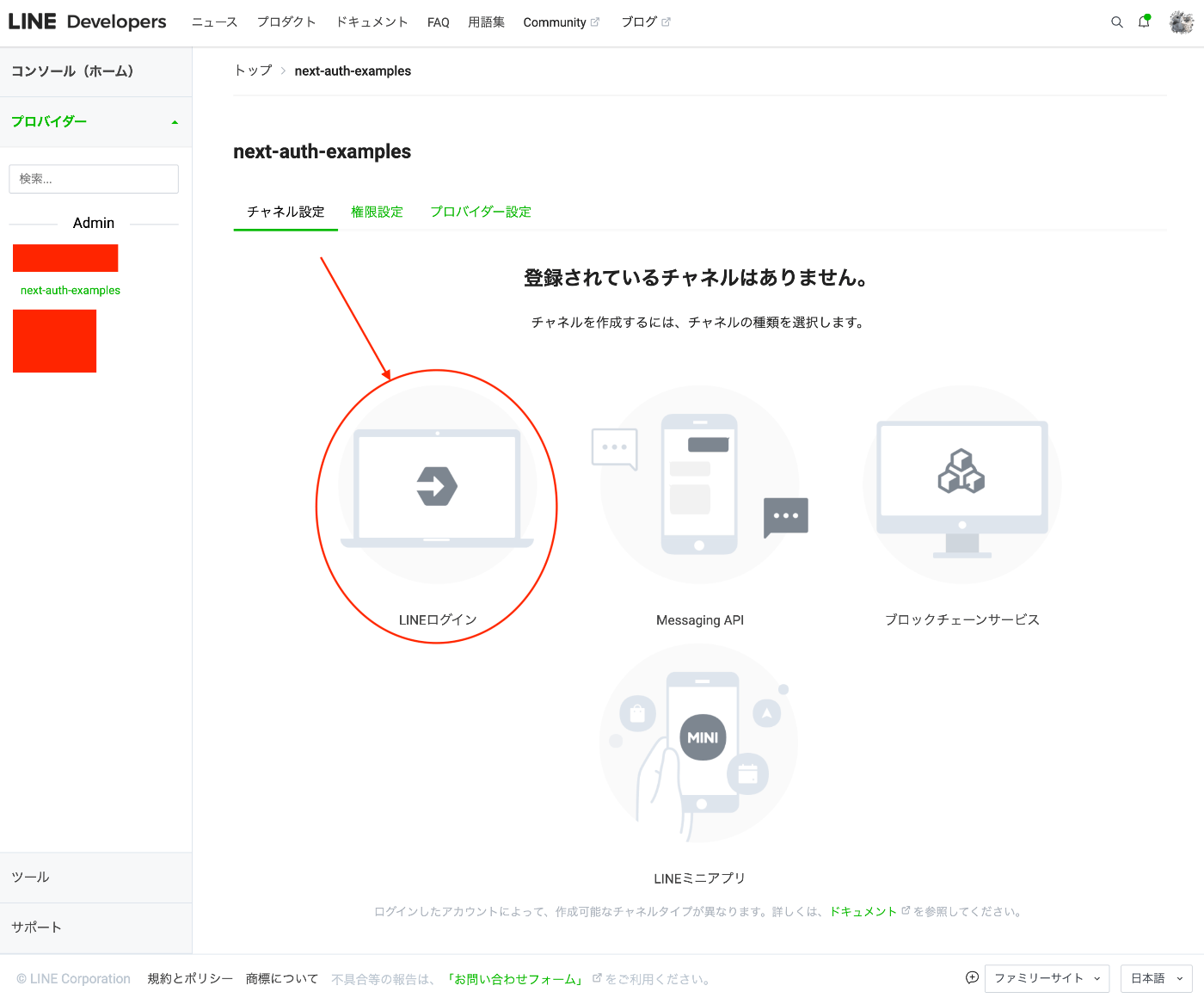Open the user profile avatar

tap(1182, 22)
